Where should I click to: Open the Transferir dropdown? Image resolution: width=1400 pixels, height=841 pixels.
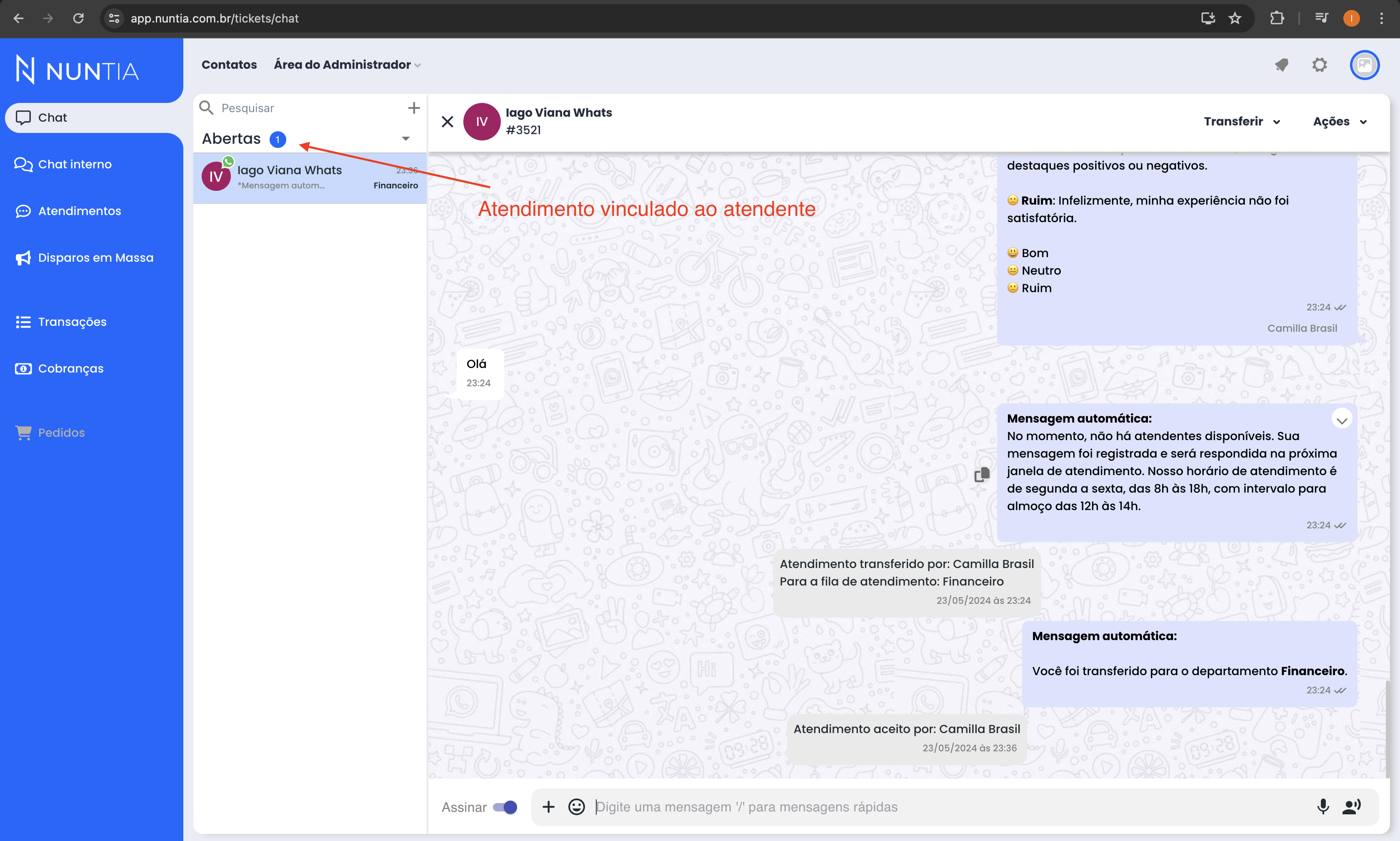(1242, 121)
